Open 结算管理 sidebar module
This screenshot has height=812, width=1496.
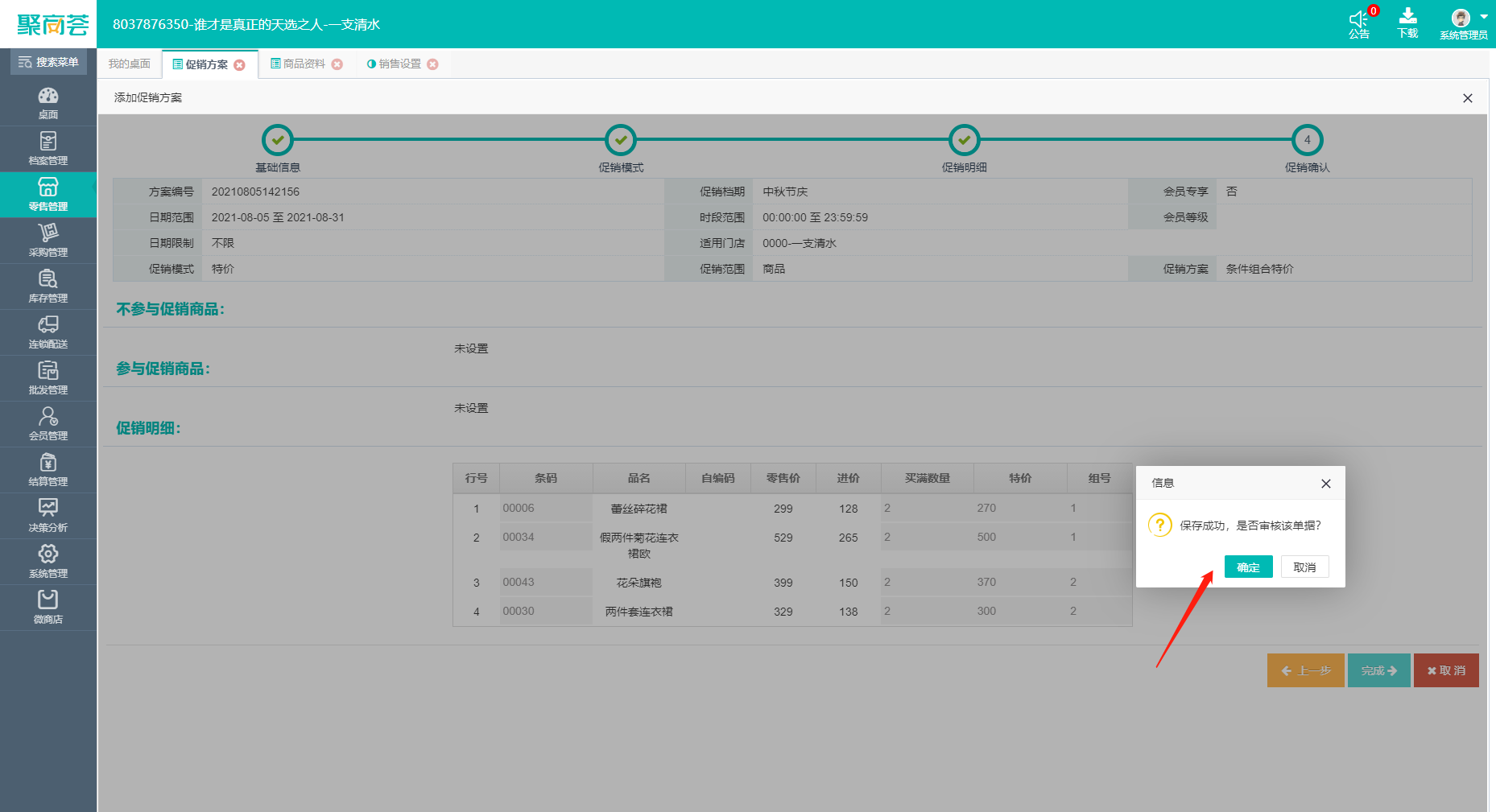pos(48,470)
